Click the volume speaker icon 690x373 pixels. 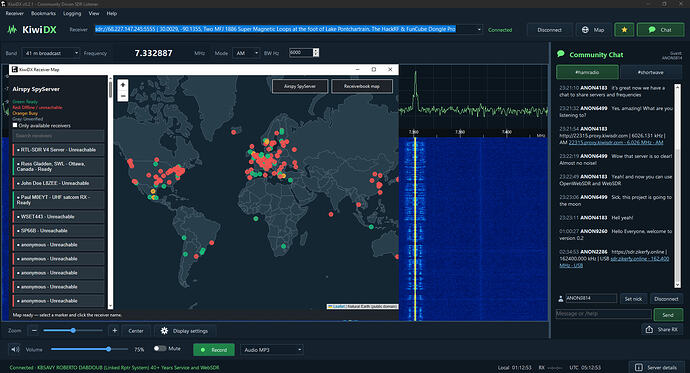click(15, 350)
